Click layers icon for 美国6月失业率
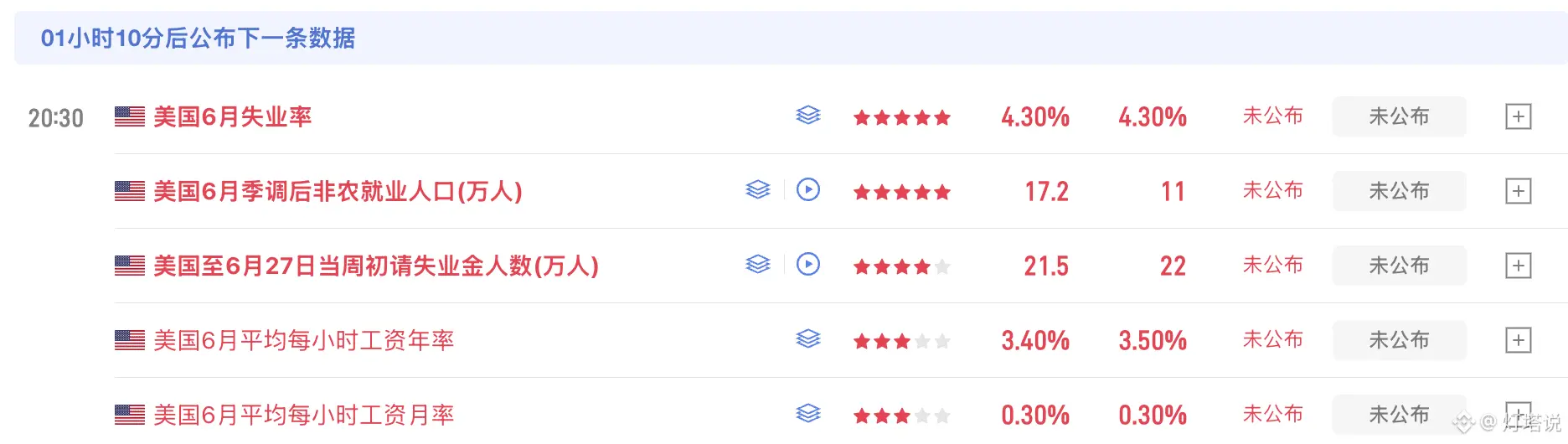Screen dimensions: 1568x444 click(807, 116)
